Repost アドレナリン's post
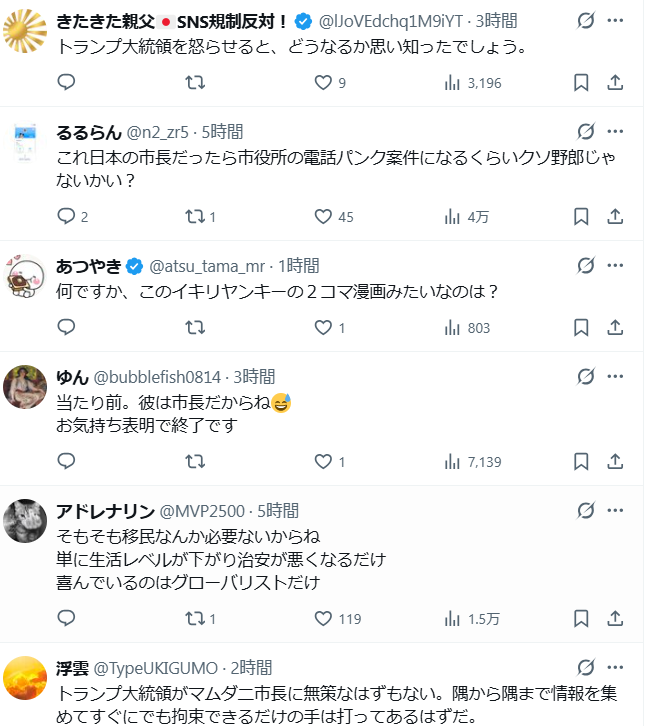The height and width of the screenshot is (726, 646). click(x=197, y=618)
